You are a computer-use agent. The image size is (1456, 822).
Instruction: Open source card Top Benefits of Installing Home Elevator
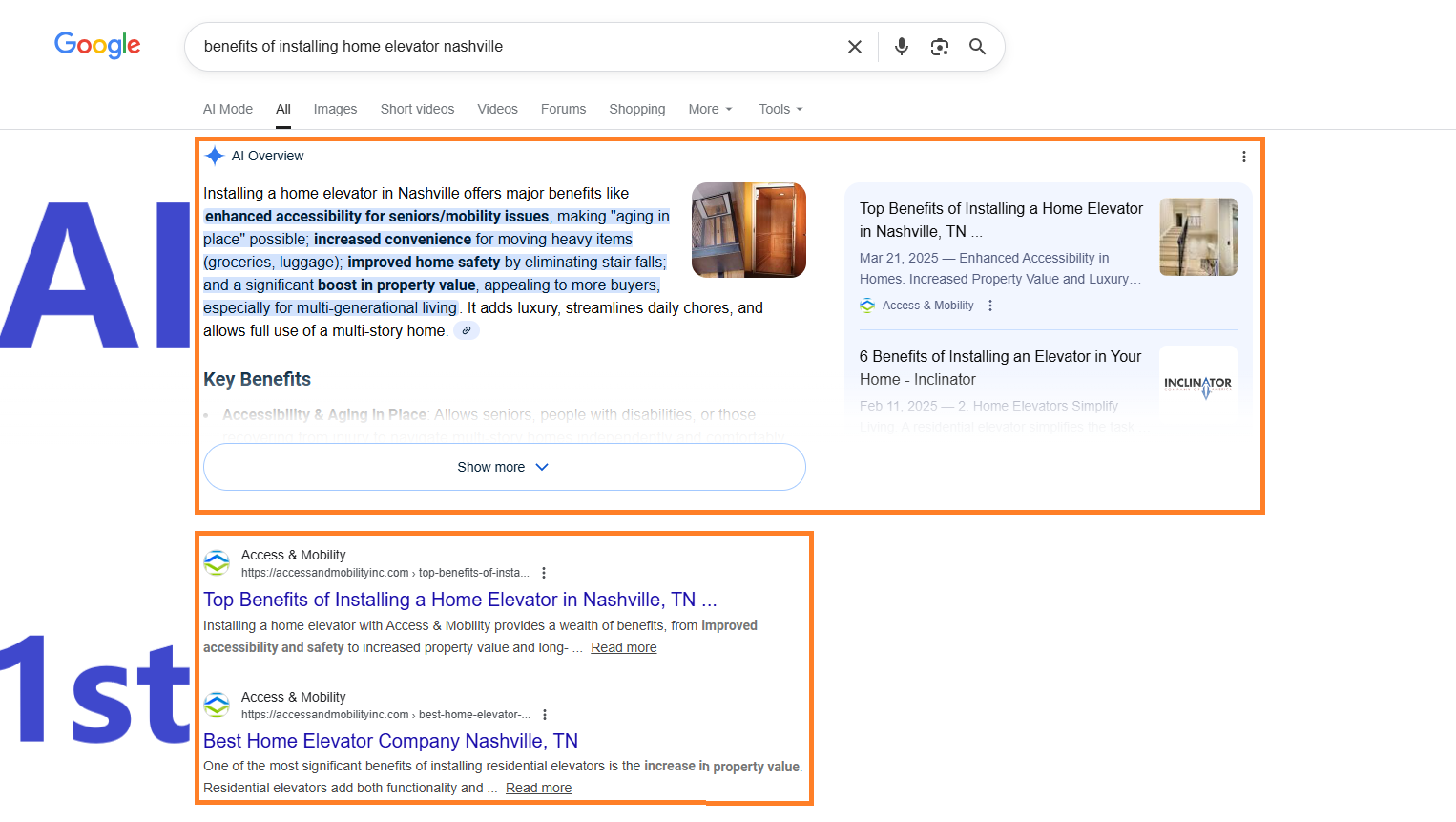[x=1001, y=220]
